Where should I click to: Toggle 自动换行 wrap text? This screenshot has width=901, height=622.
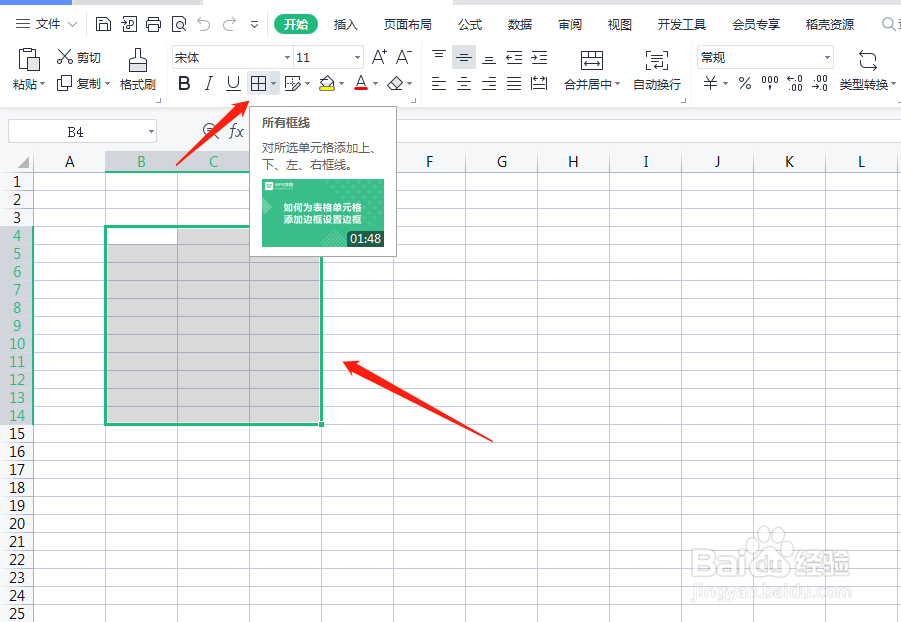coord(656,72)
